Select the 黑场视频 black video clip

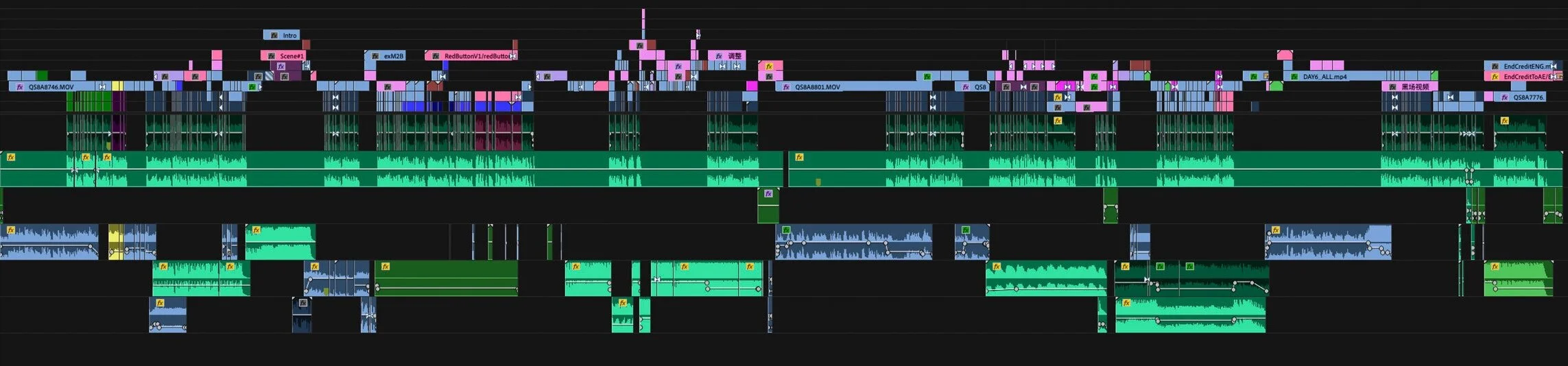point(1410,87)
